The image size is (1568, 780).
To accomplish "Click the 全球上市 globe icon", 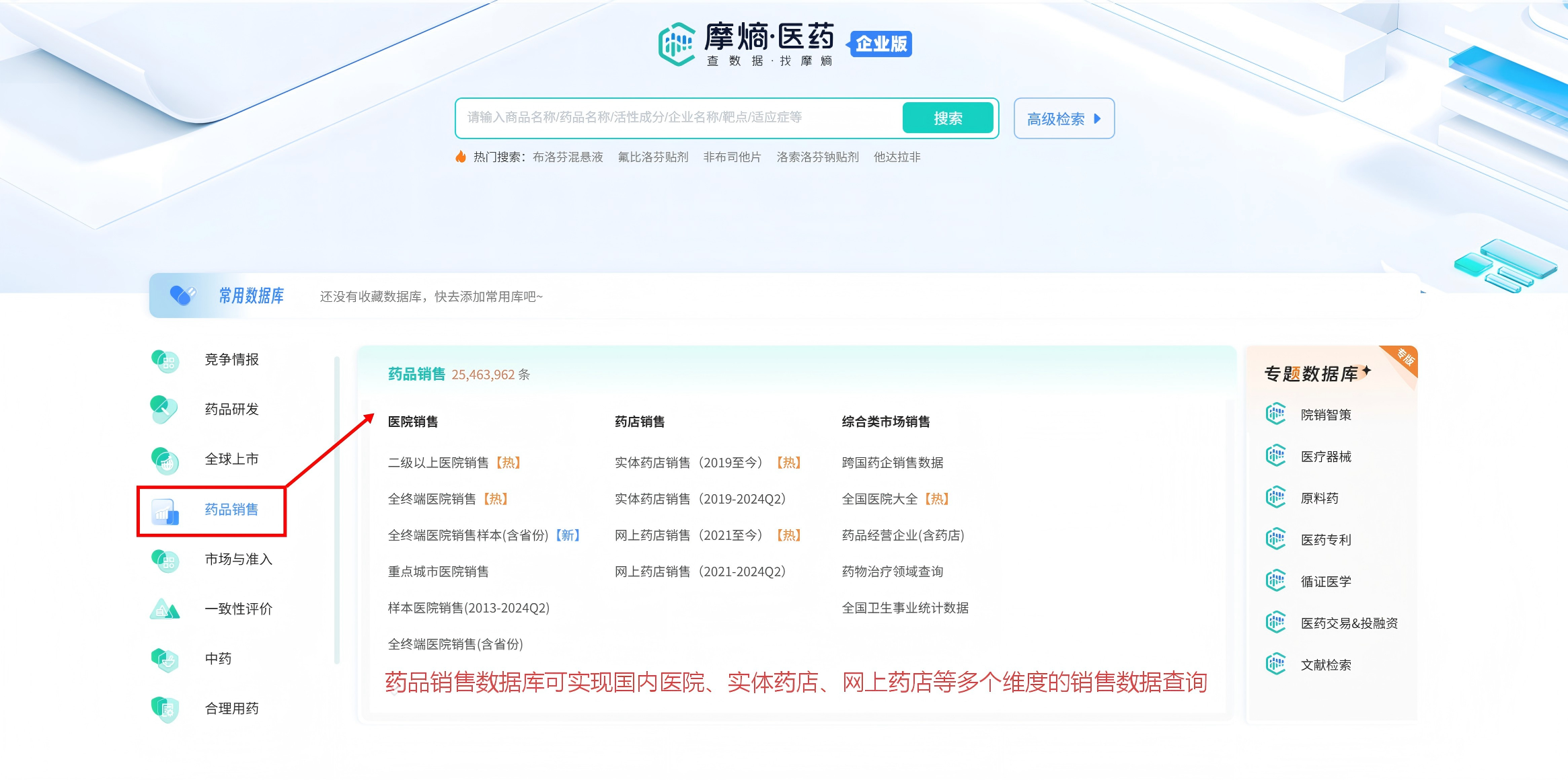I will [x=165, y=460].
